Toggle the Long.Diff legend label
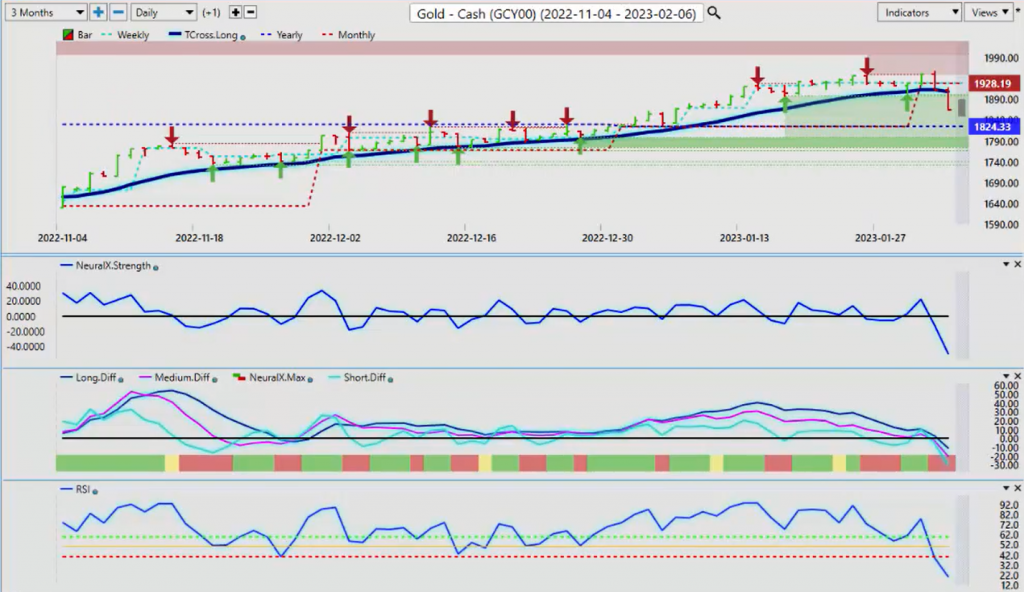 point(95,378)
